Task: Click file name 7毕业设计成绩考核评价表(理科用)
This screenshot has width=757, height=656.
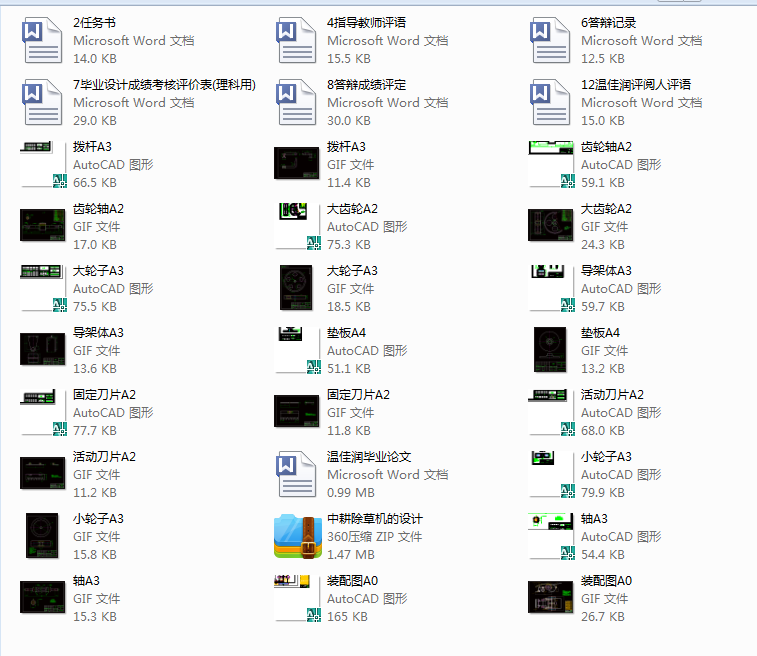Action: click(164, 85)
